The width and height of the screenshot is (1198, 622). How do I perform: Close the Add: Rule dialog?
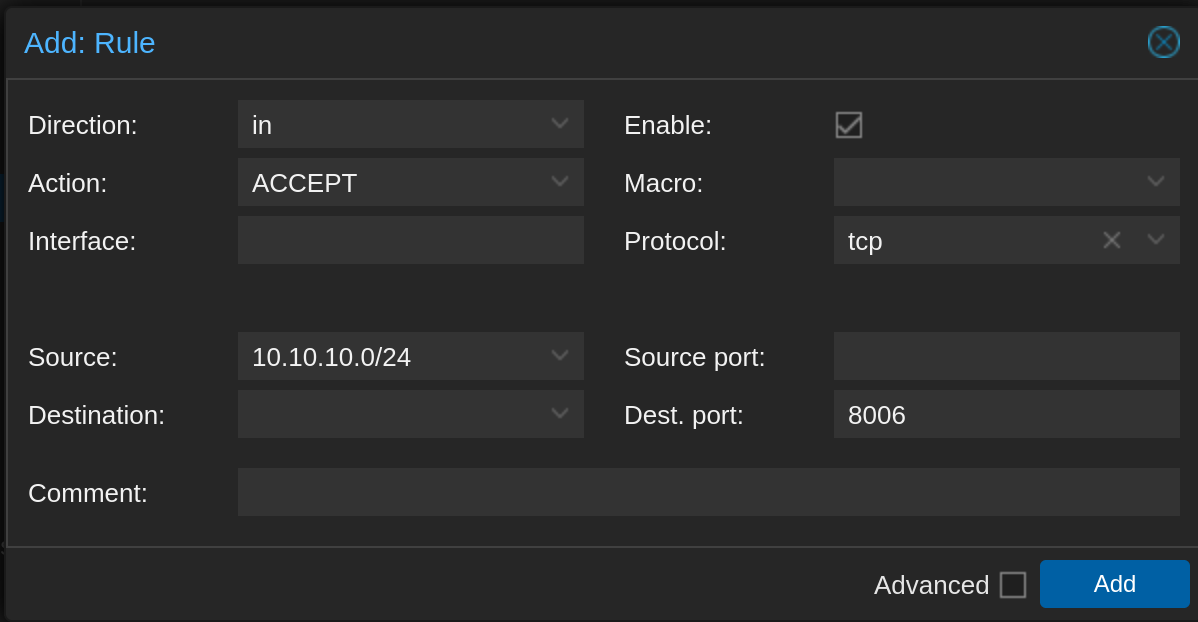(x=1164, y=42)
